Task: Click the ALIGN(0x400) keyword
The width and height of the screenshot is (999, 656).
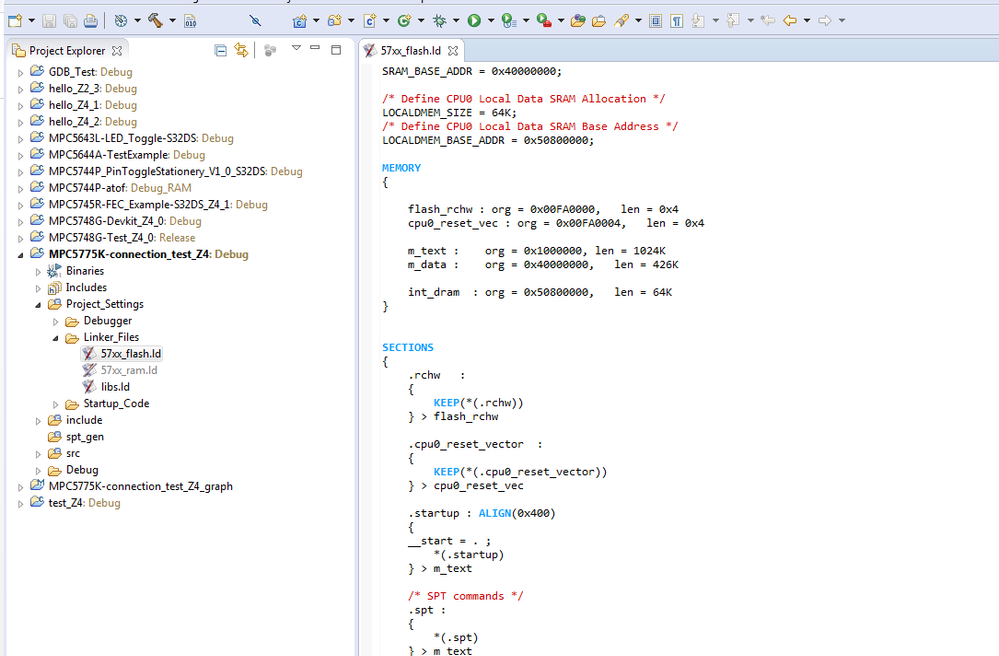Action: click(517, 513)
